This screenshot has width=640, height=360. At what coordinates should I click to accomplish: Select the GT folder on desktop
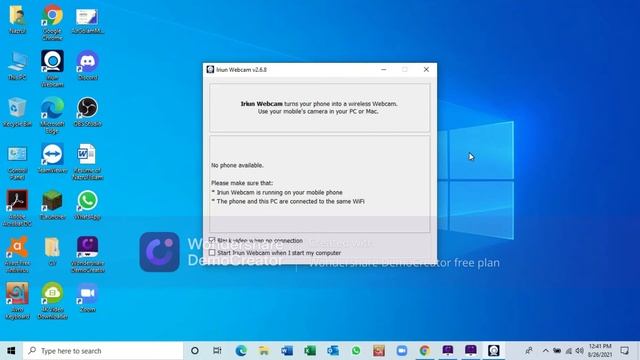(x=52, y=251)
